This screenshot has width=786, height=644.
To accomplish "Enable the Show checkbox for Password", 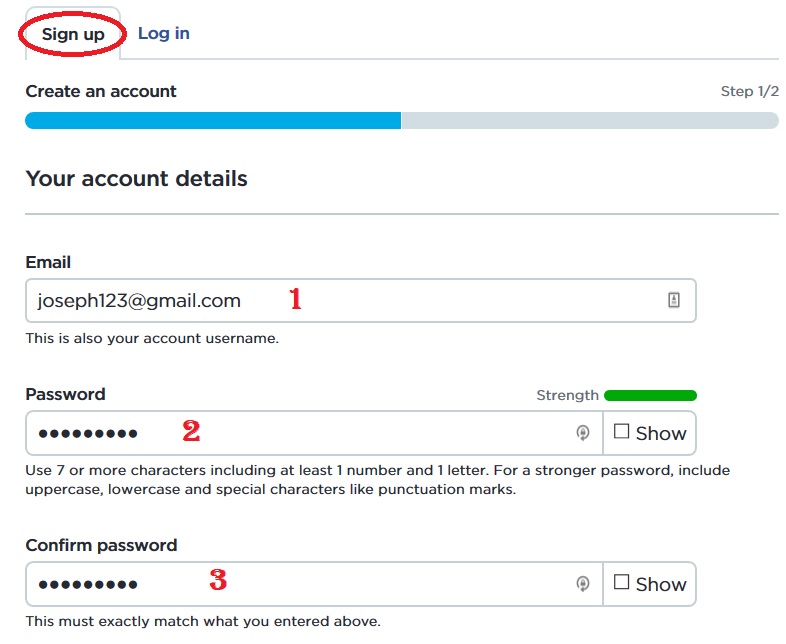I will click(622, 432).
